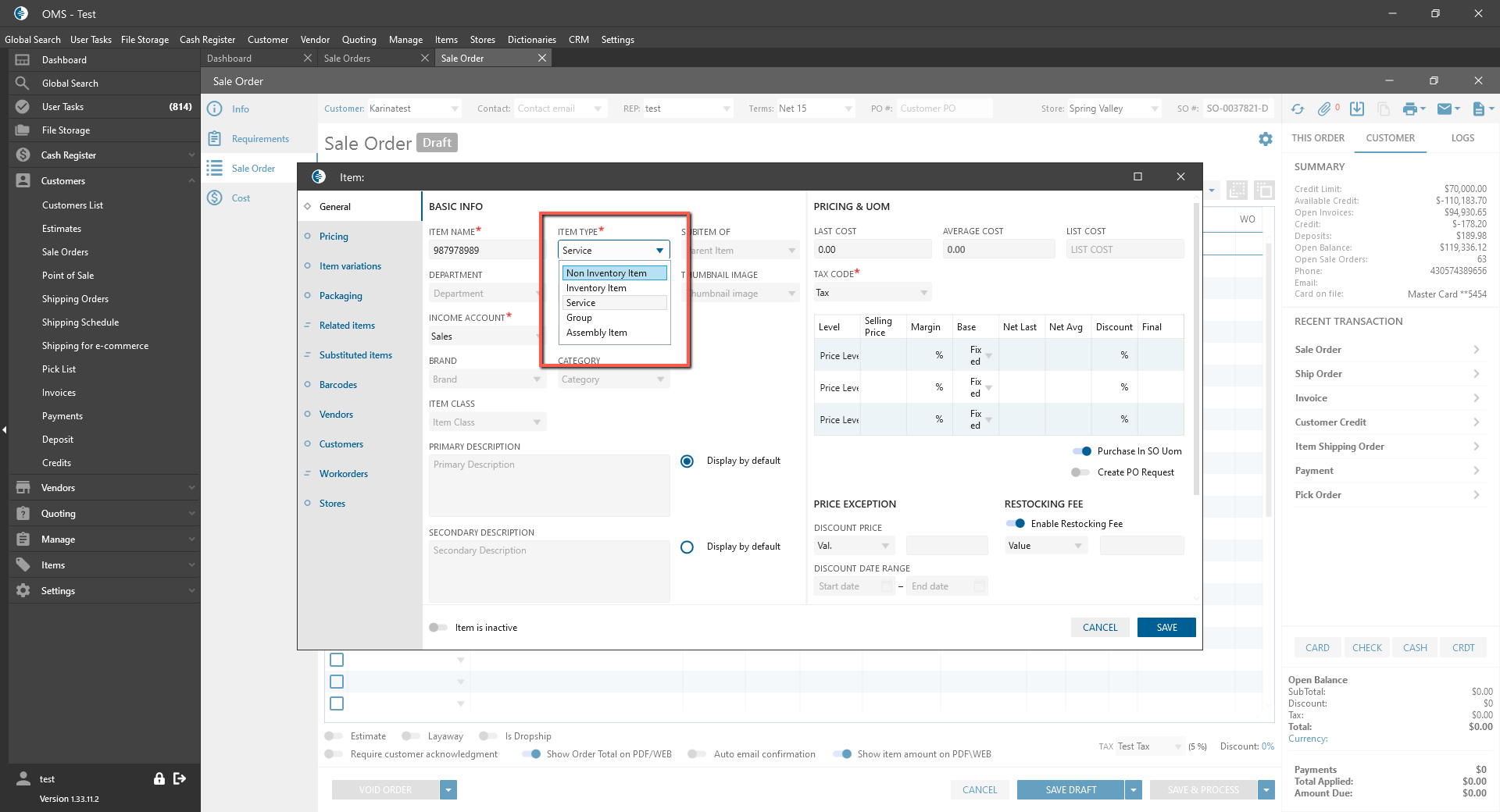Click the blue SAVE button in item dialog

pos(1166,628)
